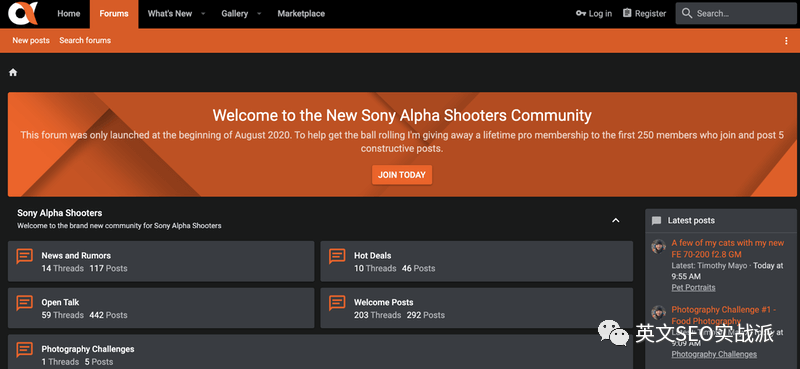Expand the What's New dropdown arrow
Screen dimensions: 800x369
(x=203, y=14)
